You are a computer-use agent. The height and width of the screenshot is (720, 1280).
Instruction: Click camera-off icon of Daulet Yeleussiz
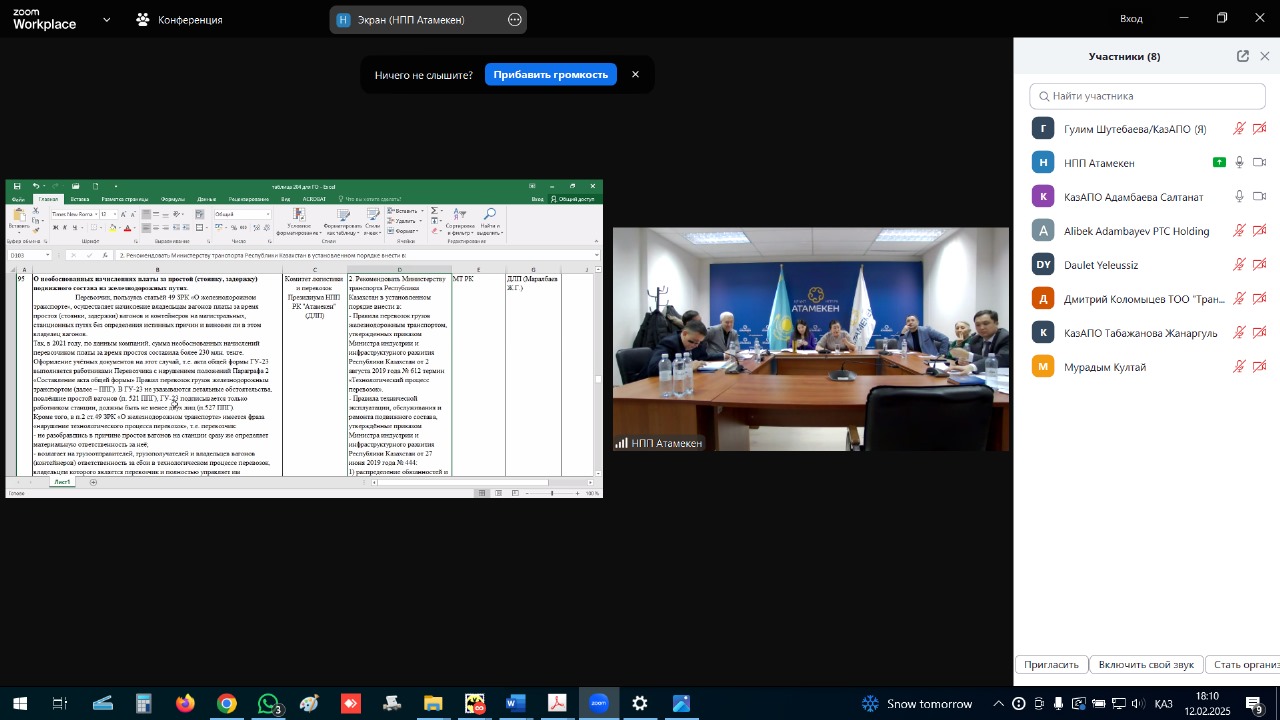(1260, 265)
